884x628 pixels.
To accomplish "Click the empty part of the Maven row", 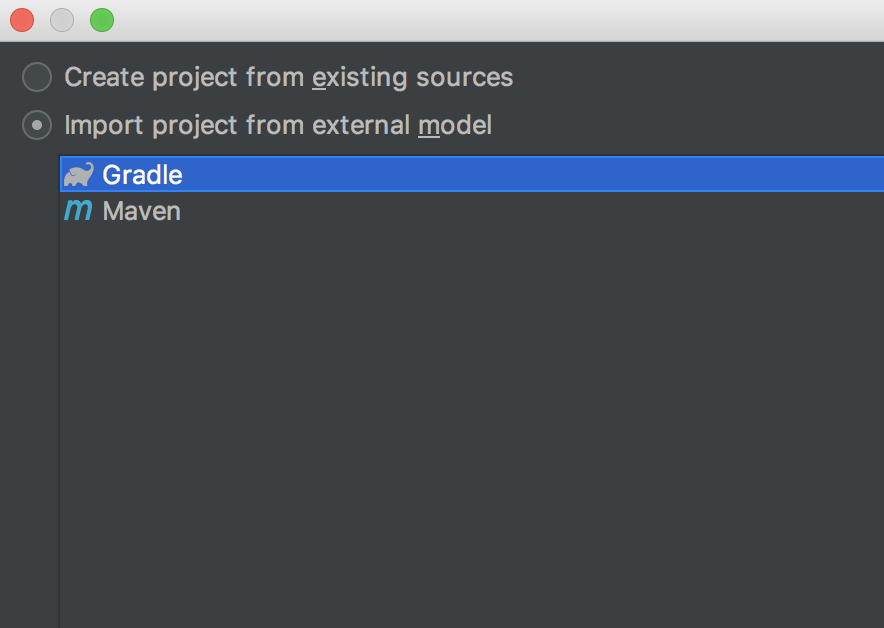I will tap(532, 211).
